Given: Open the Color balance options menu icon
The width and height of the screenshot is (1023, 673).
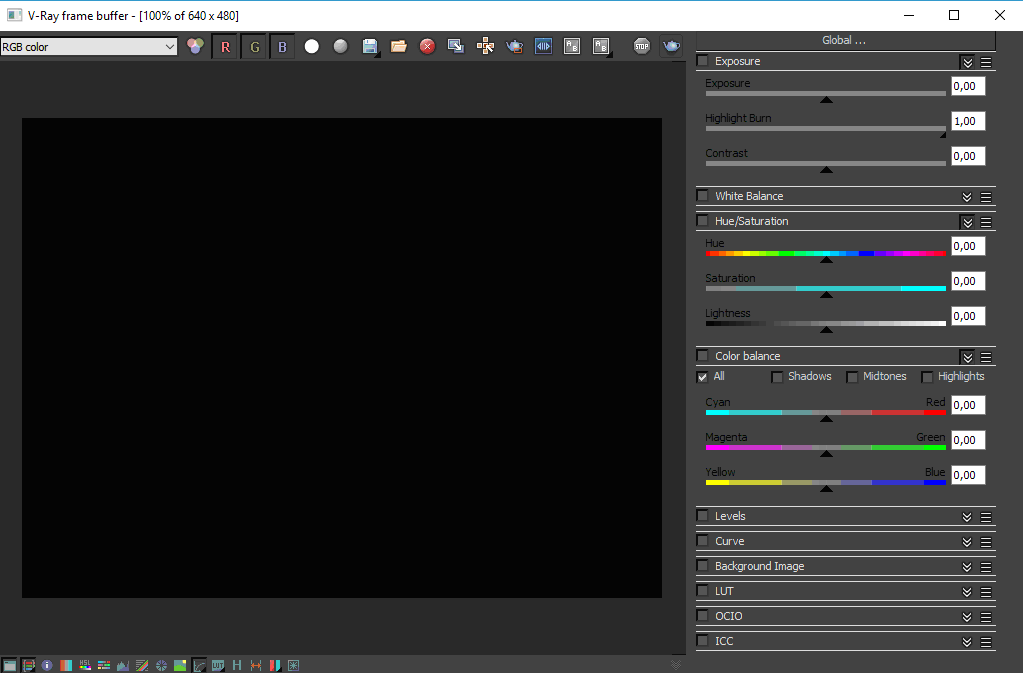Looking at the screenshot, I should [x=986, y=357].
